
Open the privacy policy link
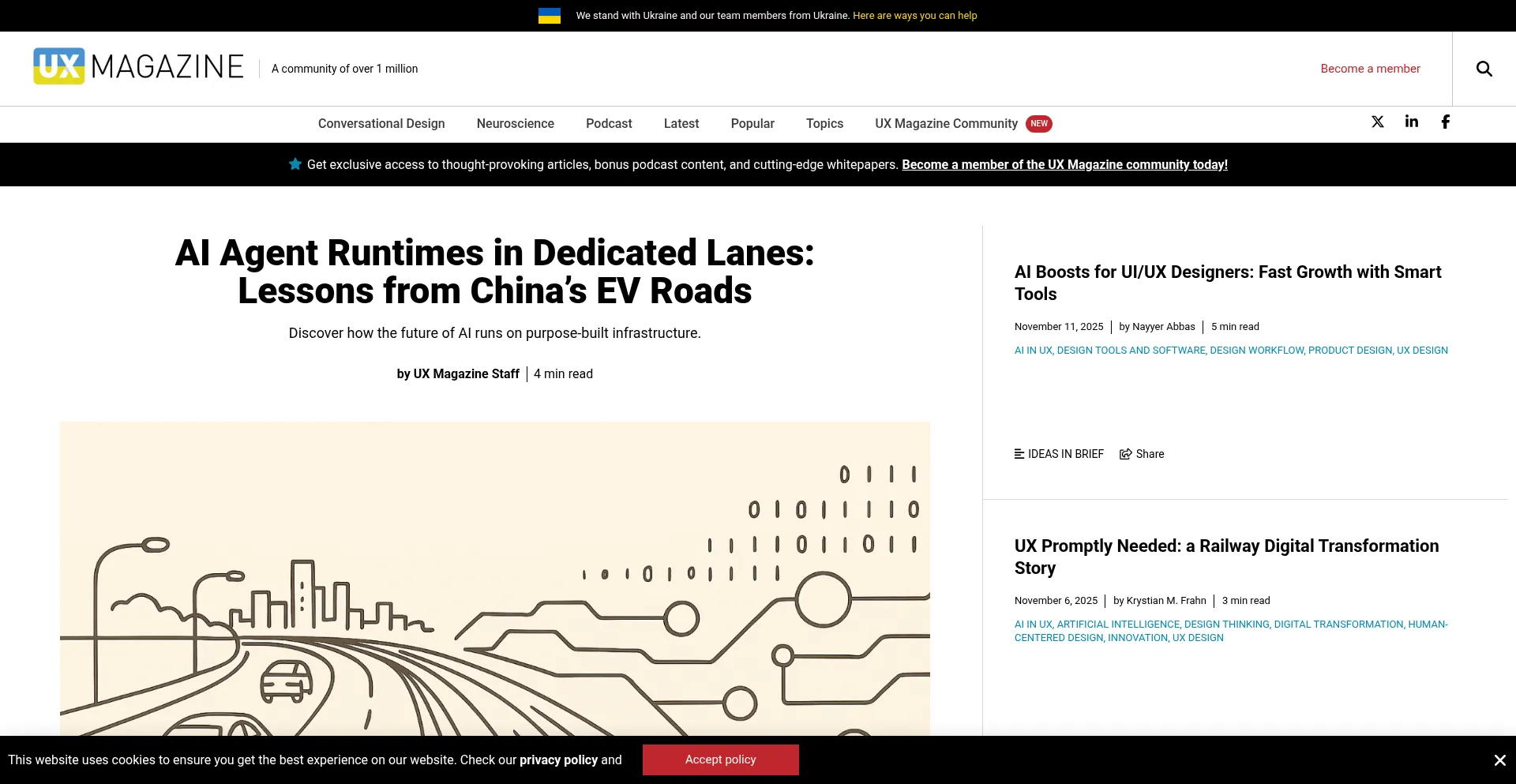[x=558, y=760]
